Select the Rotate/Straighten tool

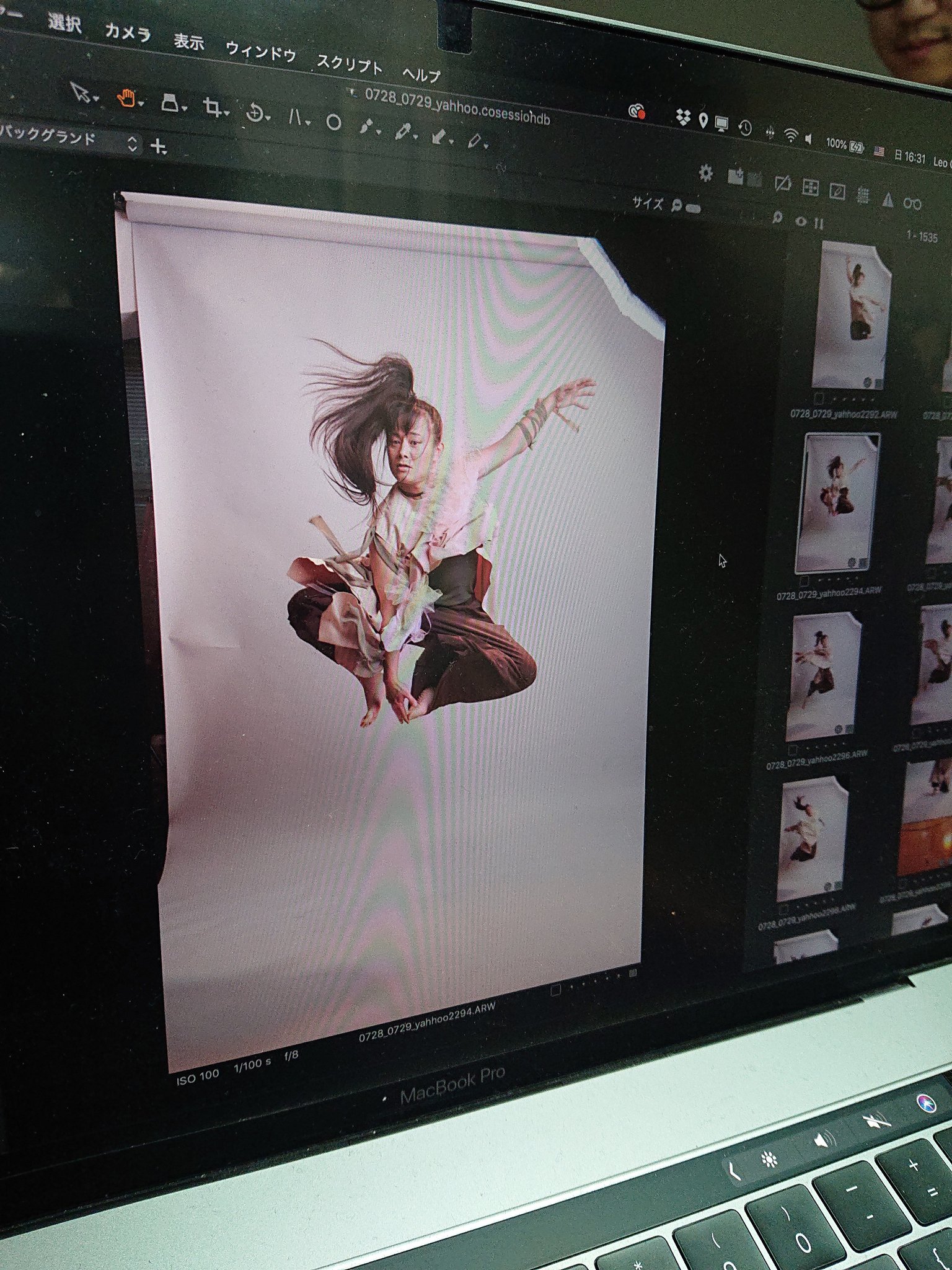[x=254, y=113]
